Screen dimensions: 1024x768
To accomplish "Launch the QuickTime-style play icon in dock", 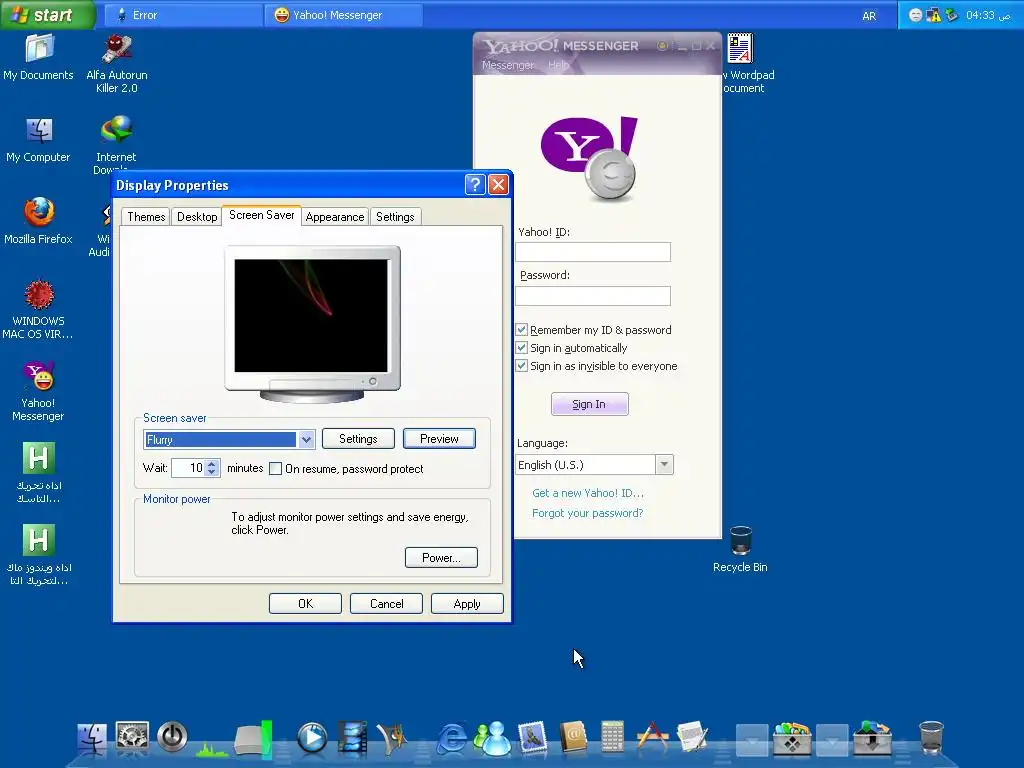I will click(x=312, y=738).
